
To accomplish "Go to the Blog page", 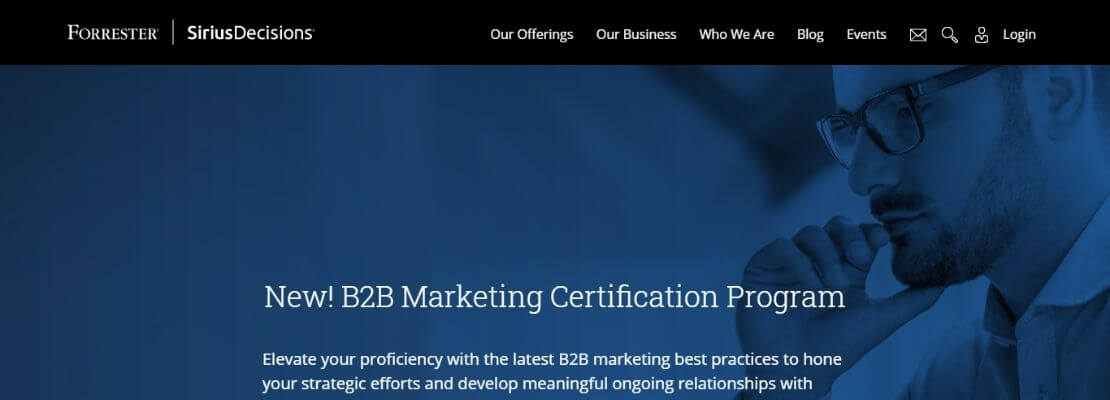I will (810, 34).
